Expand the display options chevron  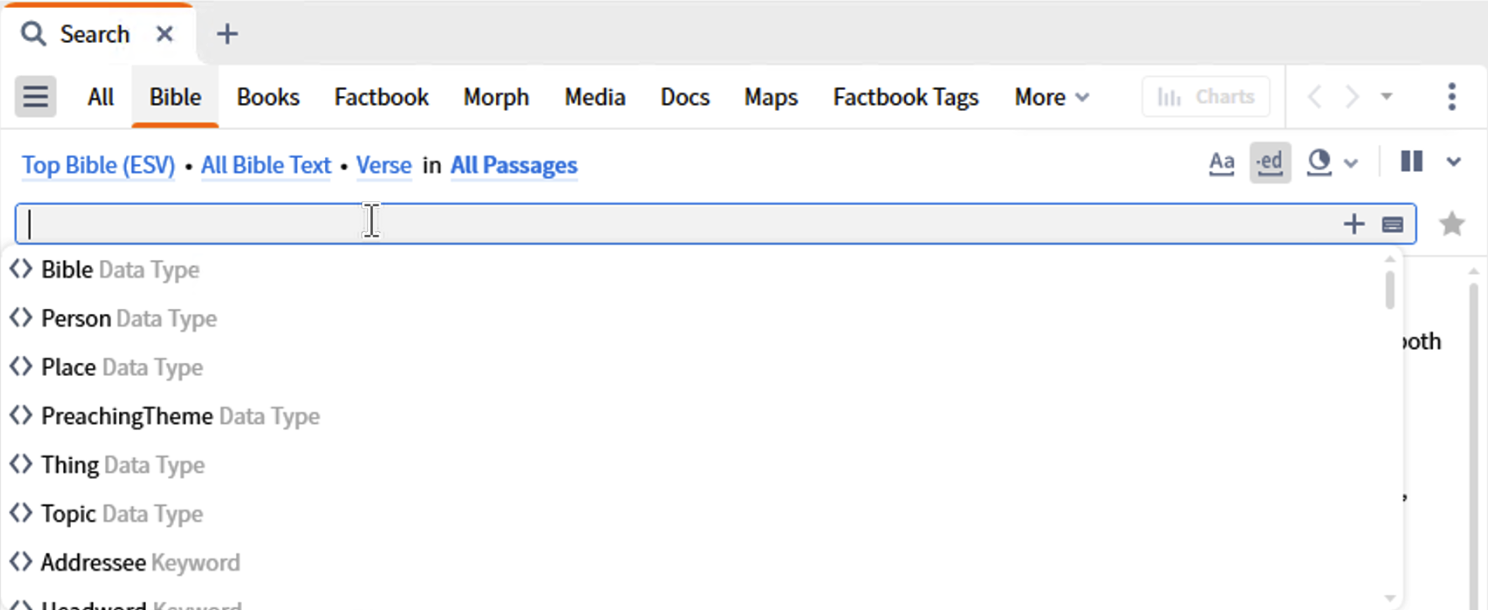pos(1351,163)
